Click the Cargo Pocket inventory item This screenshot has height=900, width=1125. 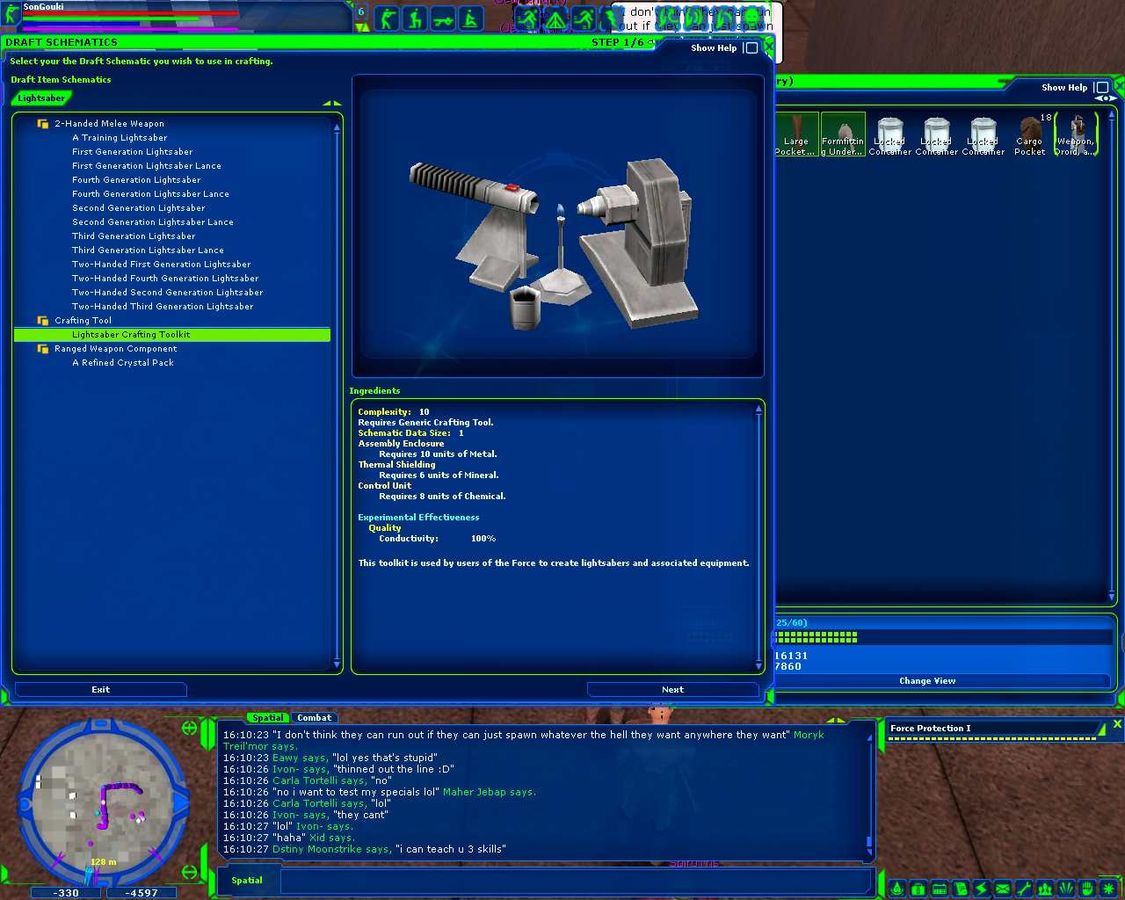(1030, 134)
